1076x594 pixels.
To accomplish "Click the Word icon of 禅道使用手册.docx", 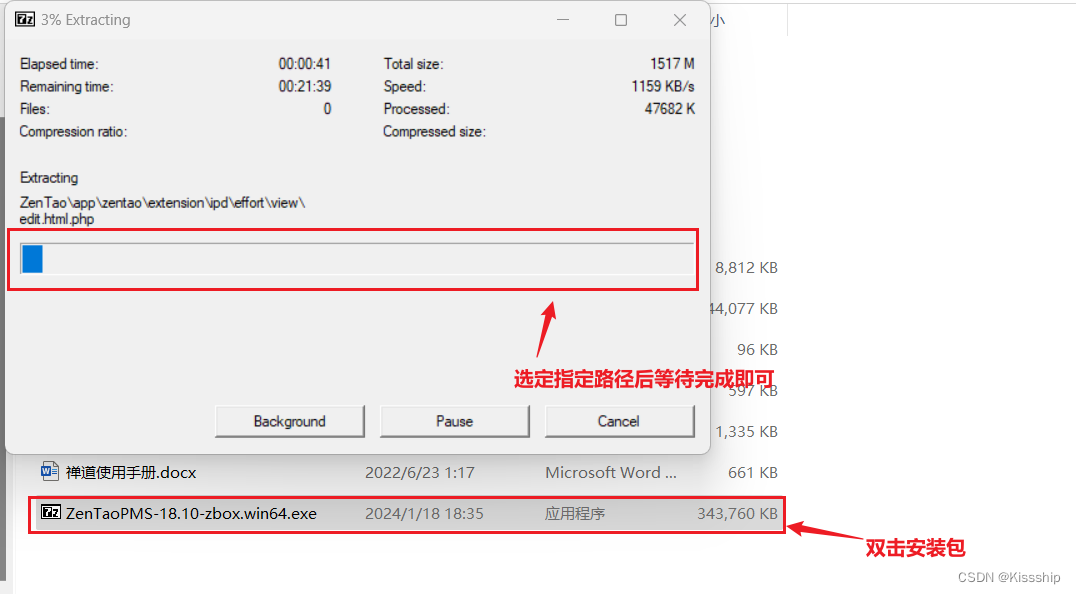I will tap(49, 471).
